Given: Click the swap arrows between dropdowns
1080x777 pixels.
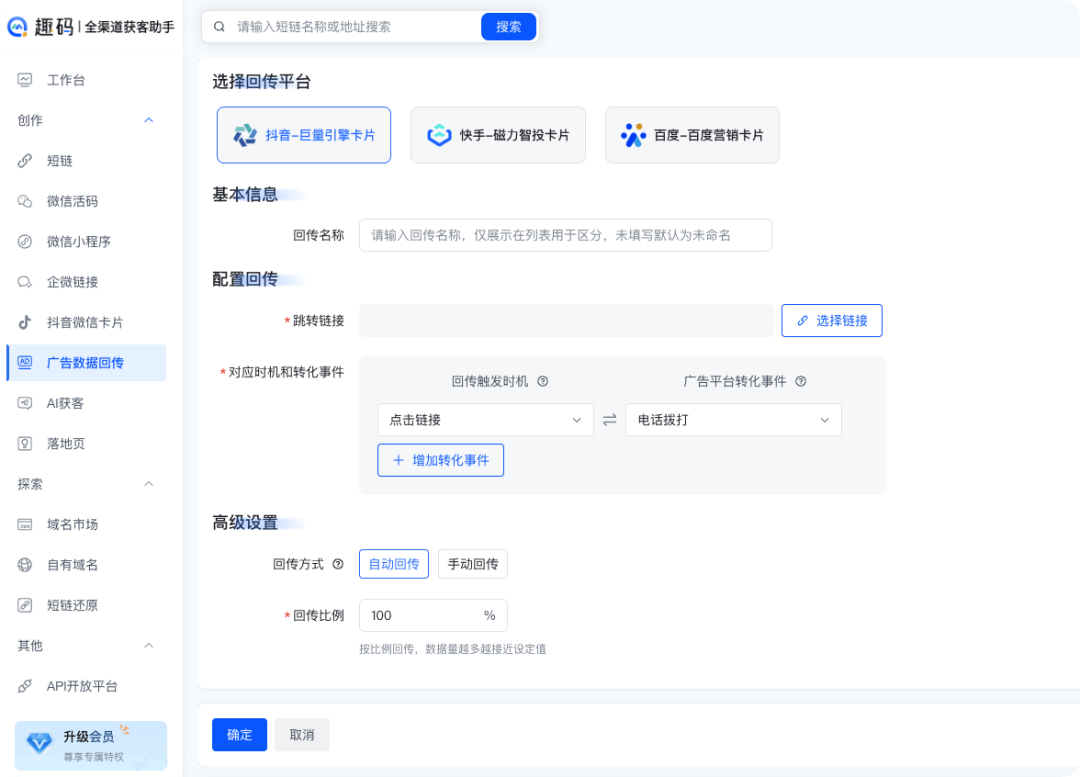Looking at the screenshot, I should [x=610, y=419].
